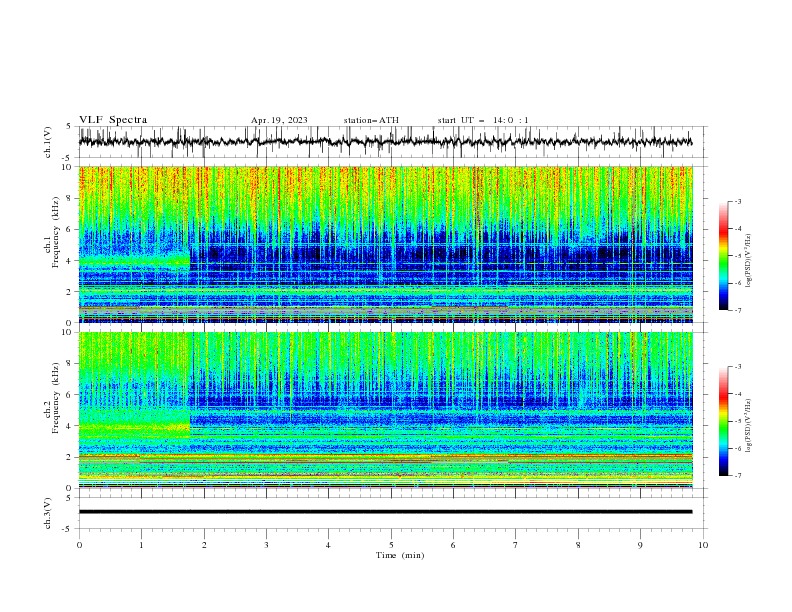Click the ch.2 spectrogram panel
This screenshot has height=612, width=792.
click(x=385, y=410)
